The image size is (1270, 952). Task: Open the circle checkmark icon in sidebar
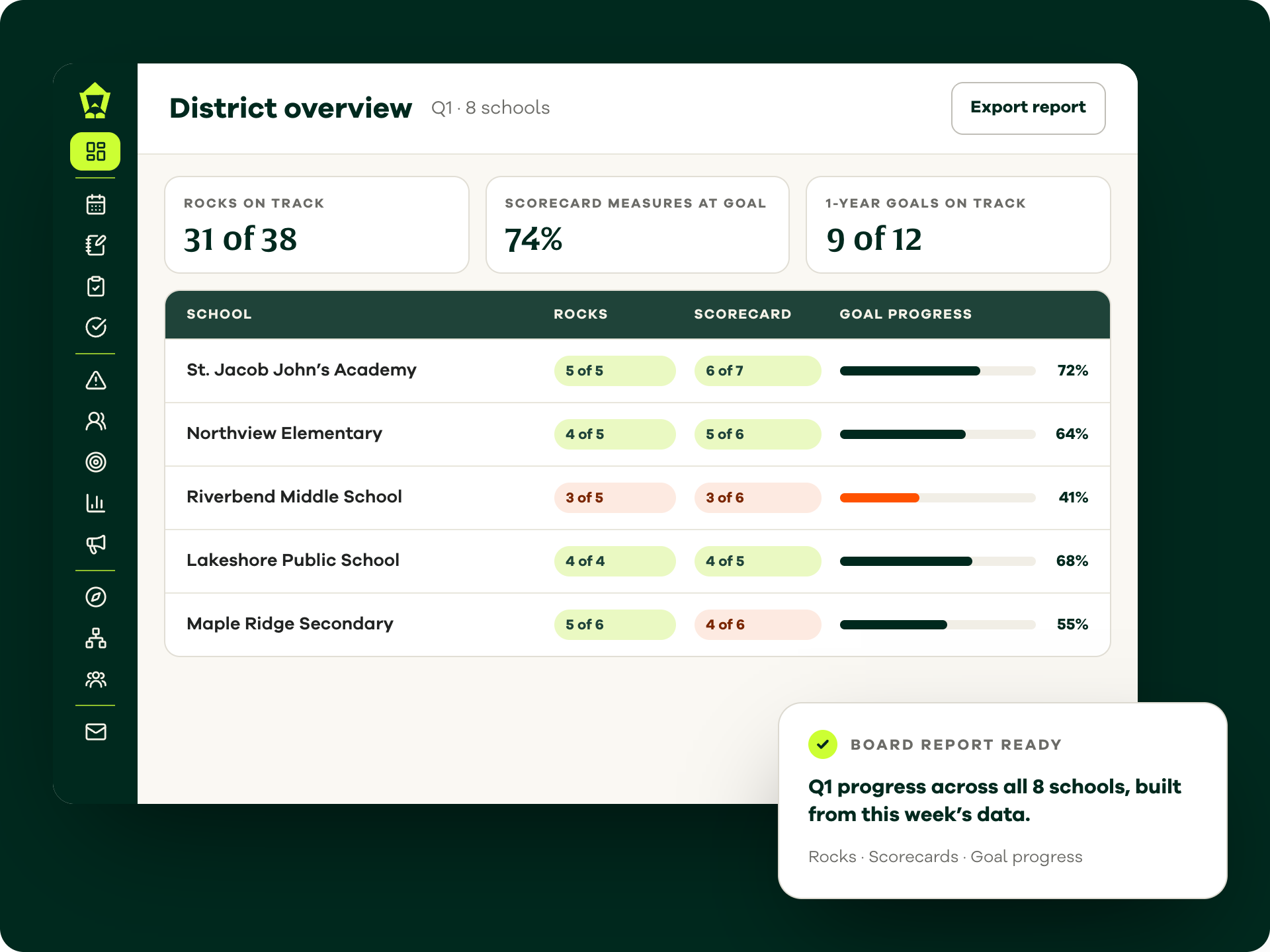tap(96, 327)
